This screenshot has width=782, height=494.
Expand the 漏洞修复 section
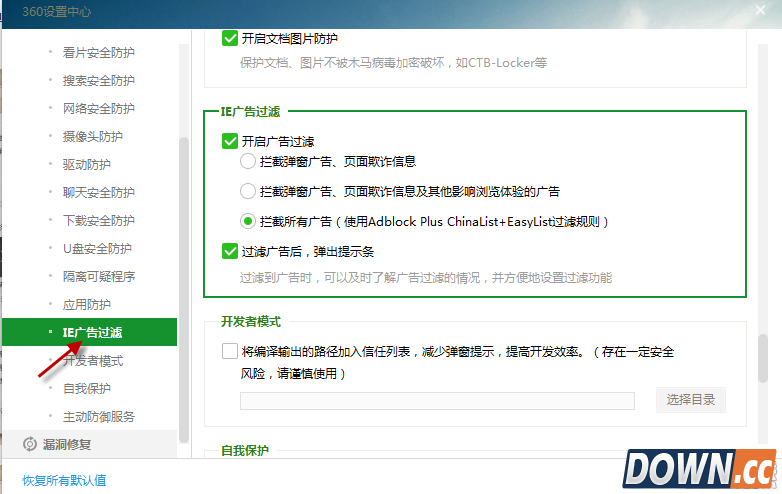coord(76,444)
